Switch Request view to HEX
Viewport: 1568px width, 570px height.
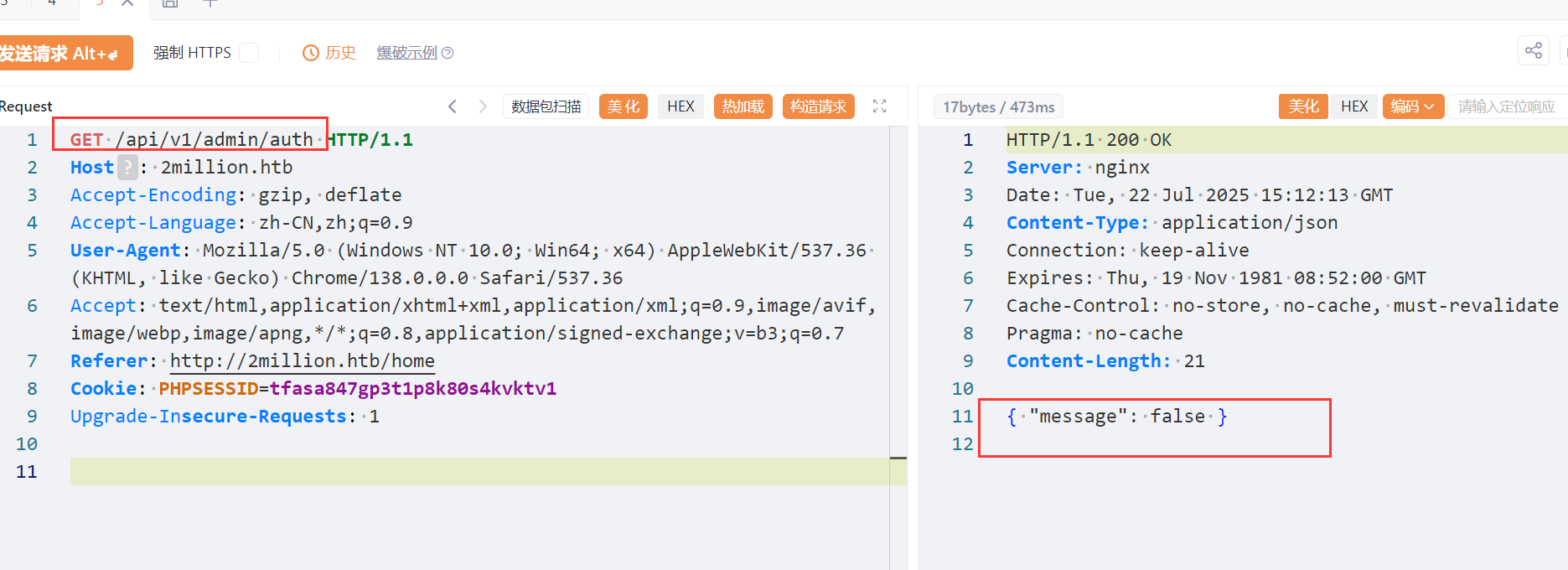pyautogui.click(x=681, y=106)
